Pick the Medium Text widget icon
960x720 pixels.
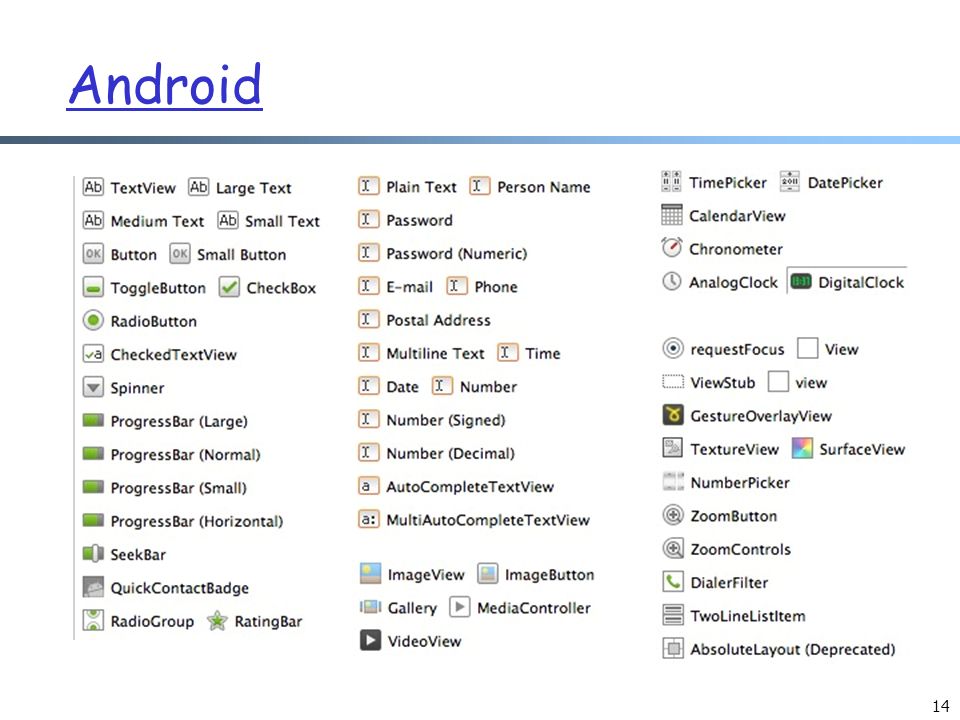pos(93,220)
